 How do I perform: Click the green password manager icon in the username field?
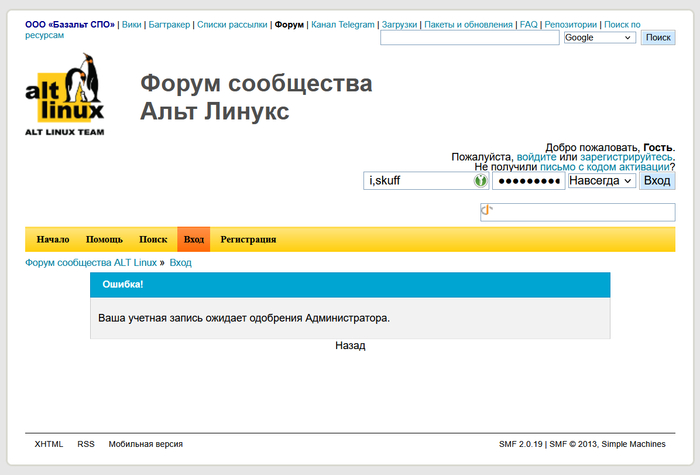(x=479, y=181)
